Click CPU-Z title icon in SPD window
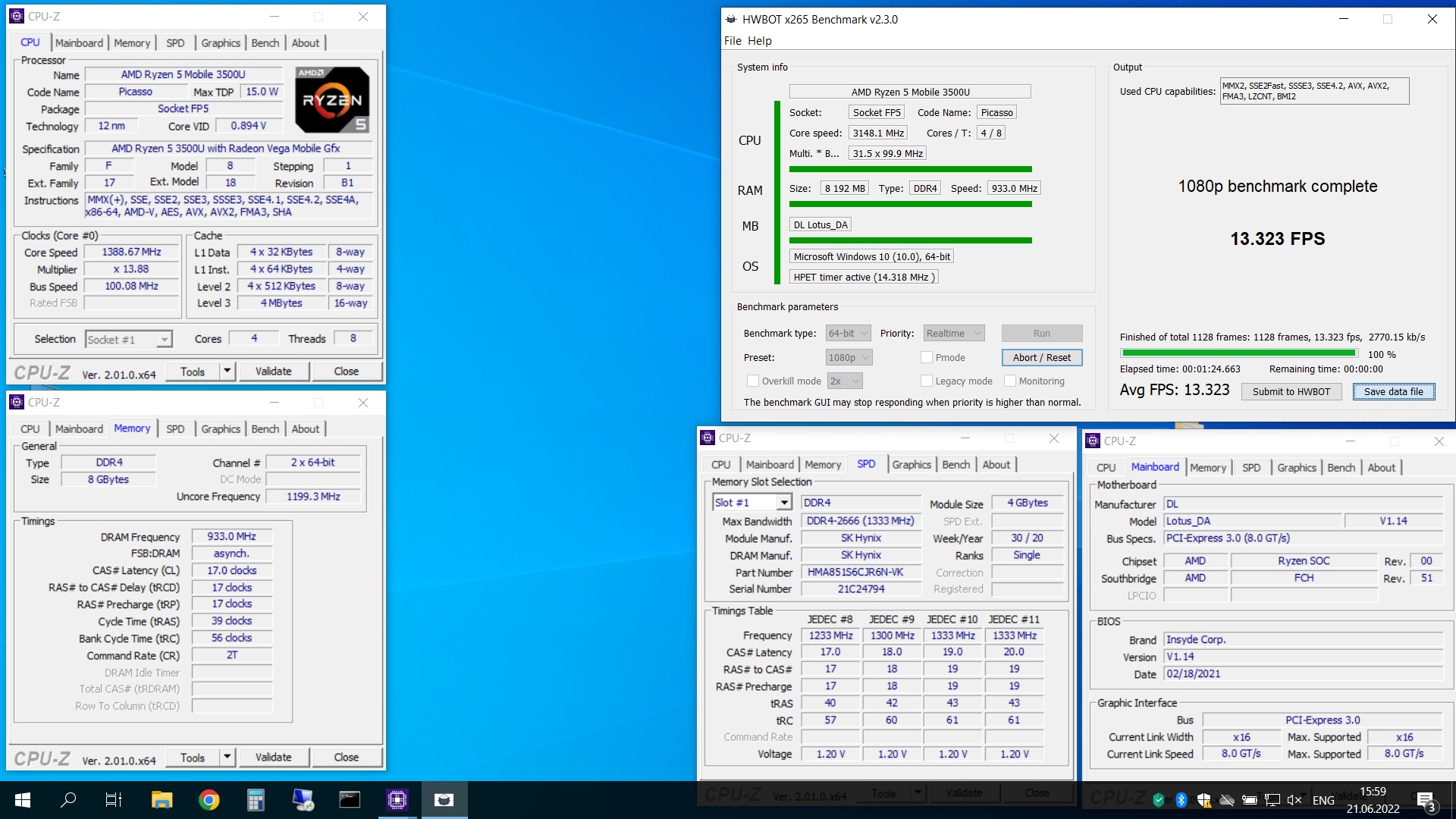The width and height of the screenshot is (1456, 819). click(x=708, y=438)
